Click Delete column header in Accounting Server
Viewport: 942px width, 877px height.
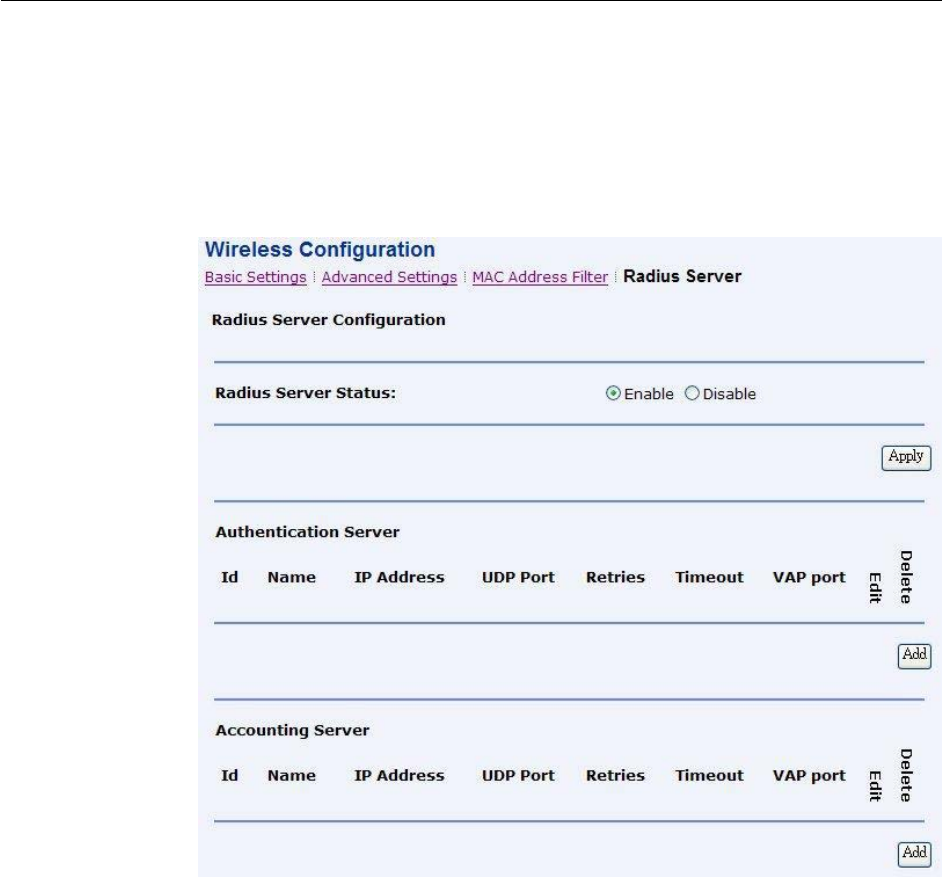pyautogui.click(x=906, y=775)
